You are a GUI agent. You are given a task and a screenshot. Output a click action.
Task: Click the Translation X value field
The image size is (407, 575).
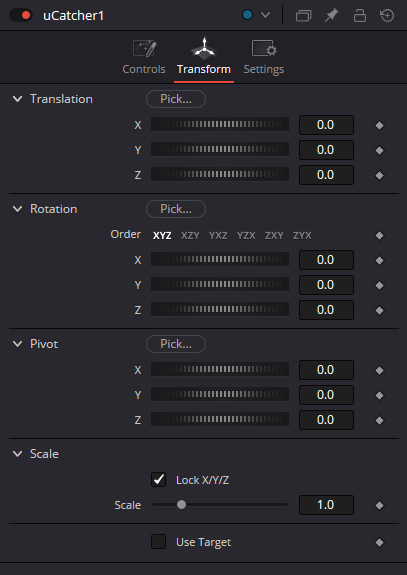[326, 125]
